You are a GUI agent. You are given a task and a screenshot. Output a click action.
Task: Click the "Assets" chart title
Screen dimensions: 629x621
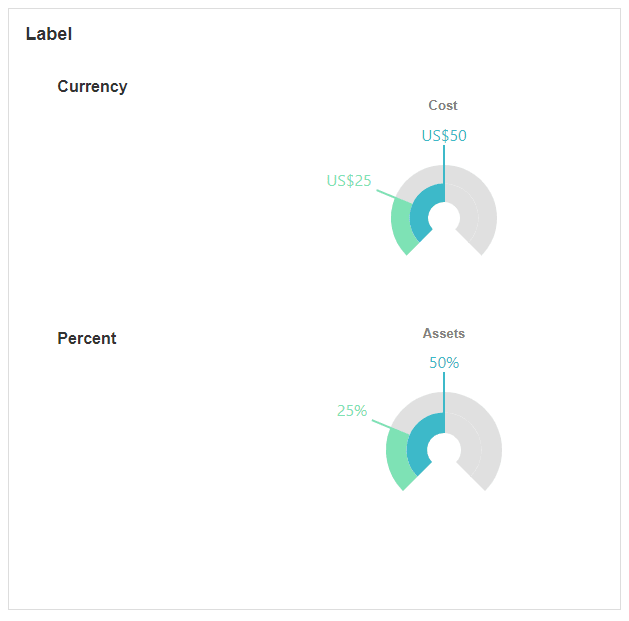[x=444, y=333]
